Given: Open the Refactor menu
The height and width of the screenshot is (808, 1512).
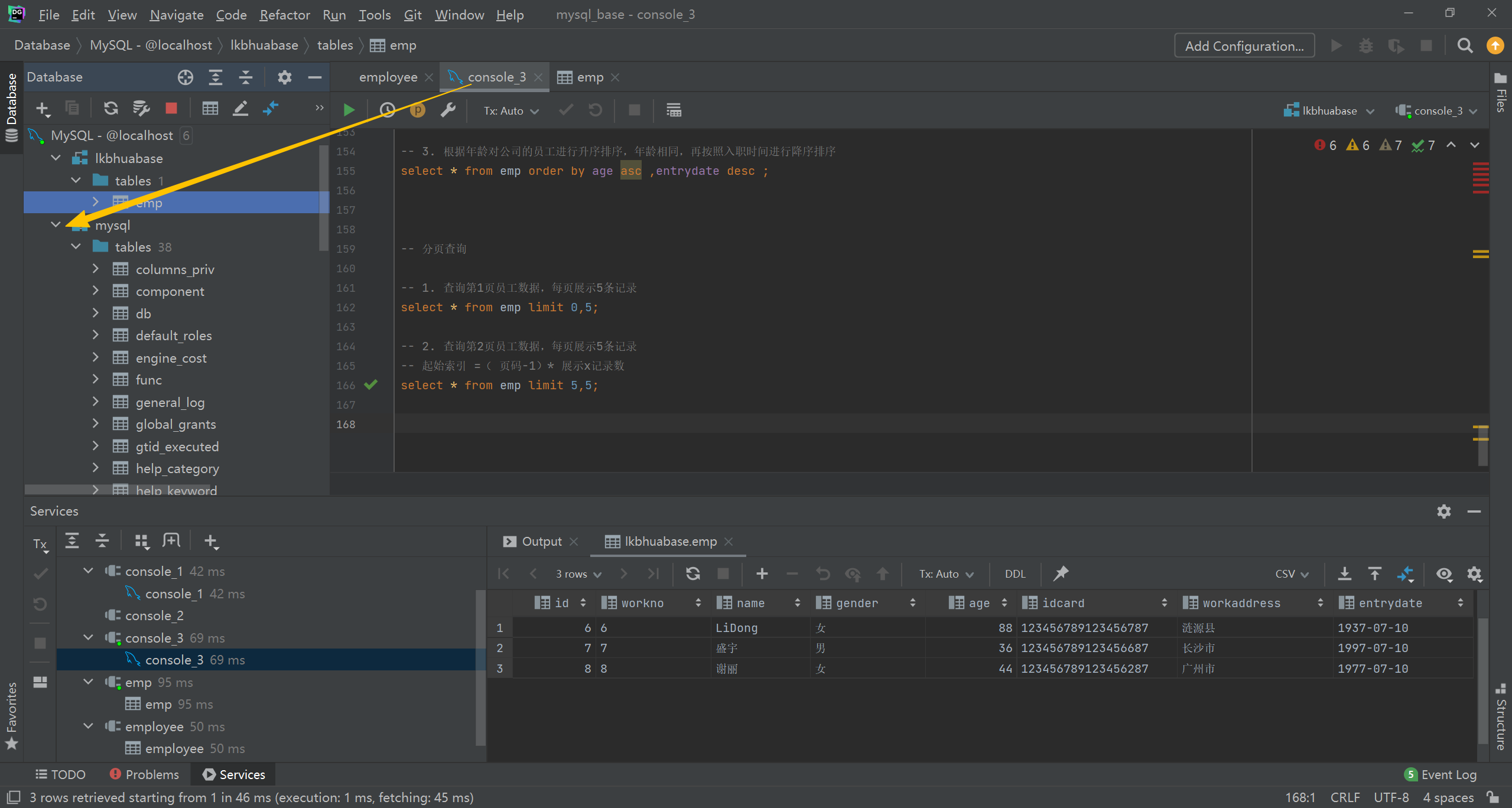Looking at the screenshot, I should [284, 15].
